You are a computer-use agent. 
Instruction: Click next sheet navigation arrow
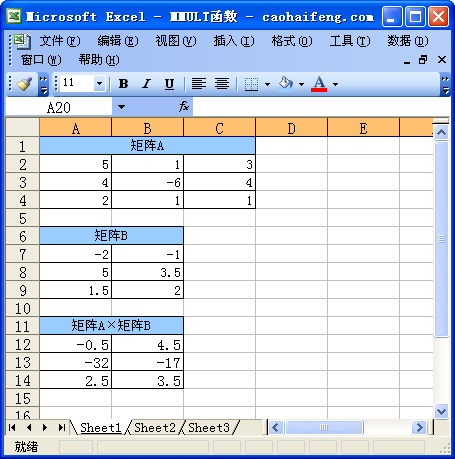pos(45,427)
